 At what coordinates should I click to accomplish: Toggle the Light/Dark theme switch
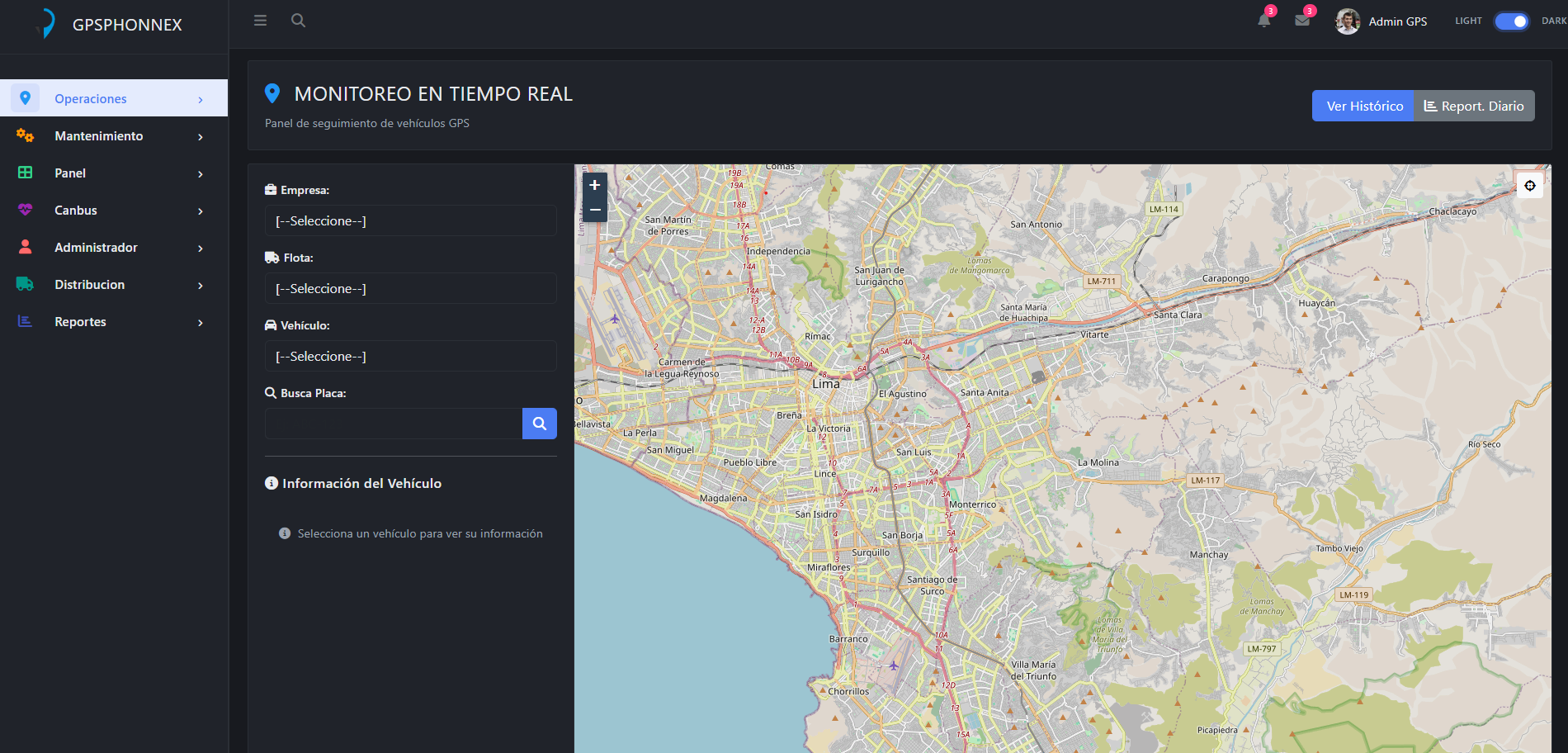1511,21
